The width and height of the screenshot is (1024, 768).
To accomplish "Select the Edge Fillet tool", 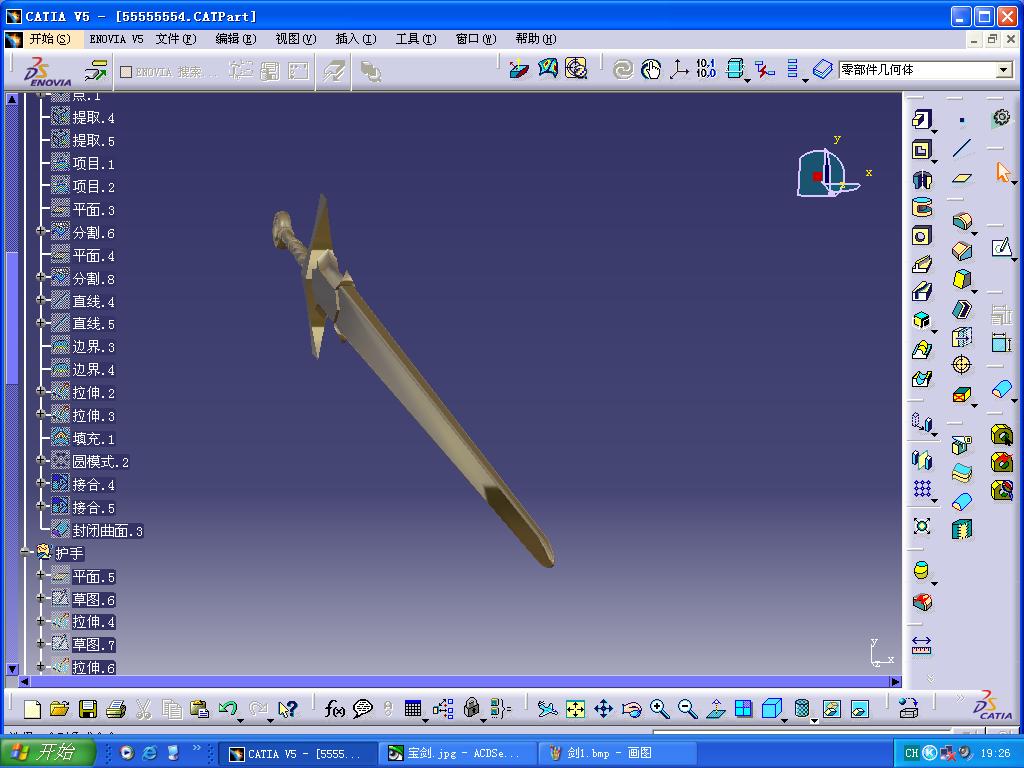I will tap(961, 221).
